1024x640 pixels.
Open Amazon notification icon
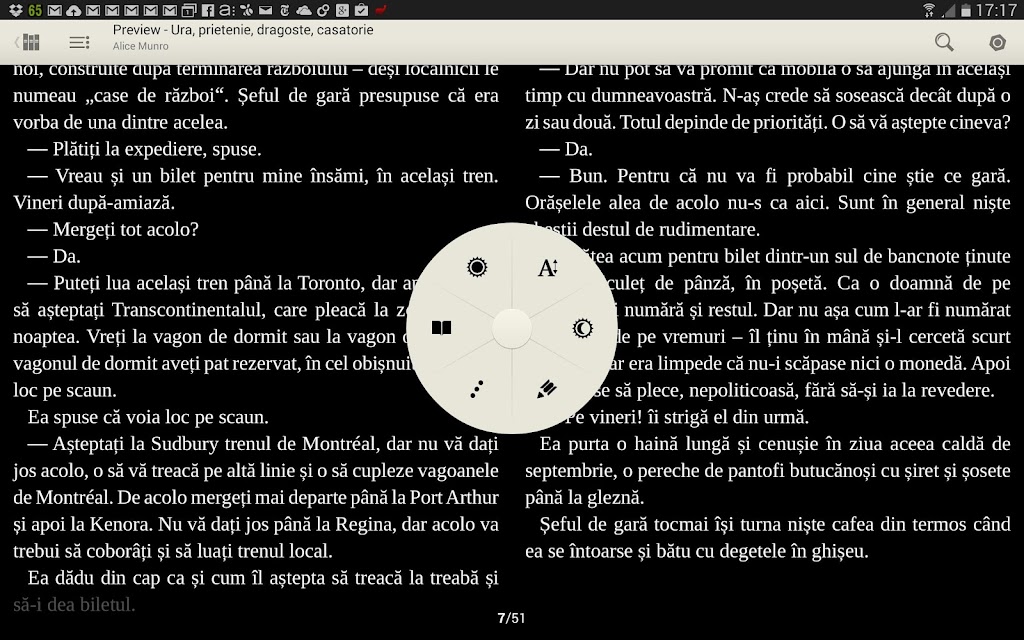pyautogui.click(x=227, y=10)
